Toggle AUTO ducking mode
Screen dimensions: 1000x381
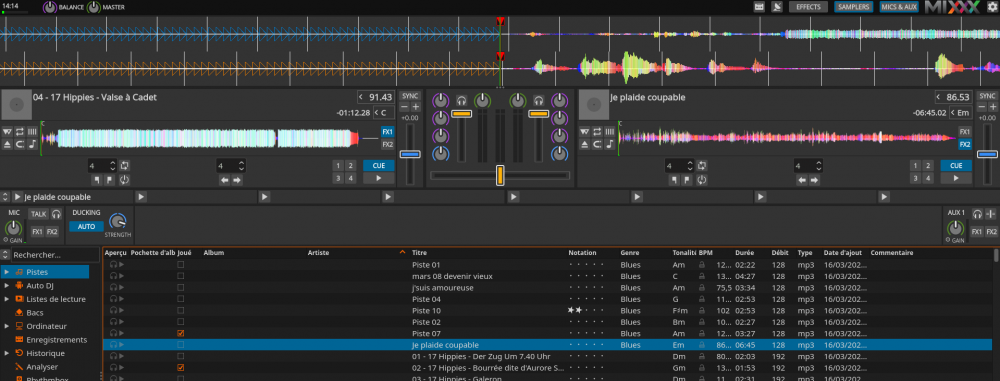87,226
